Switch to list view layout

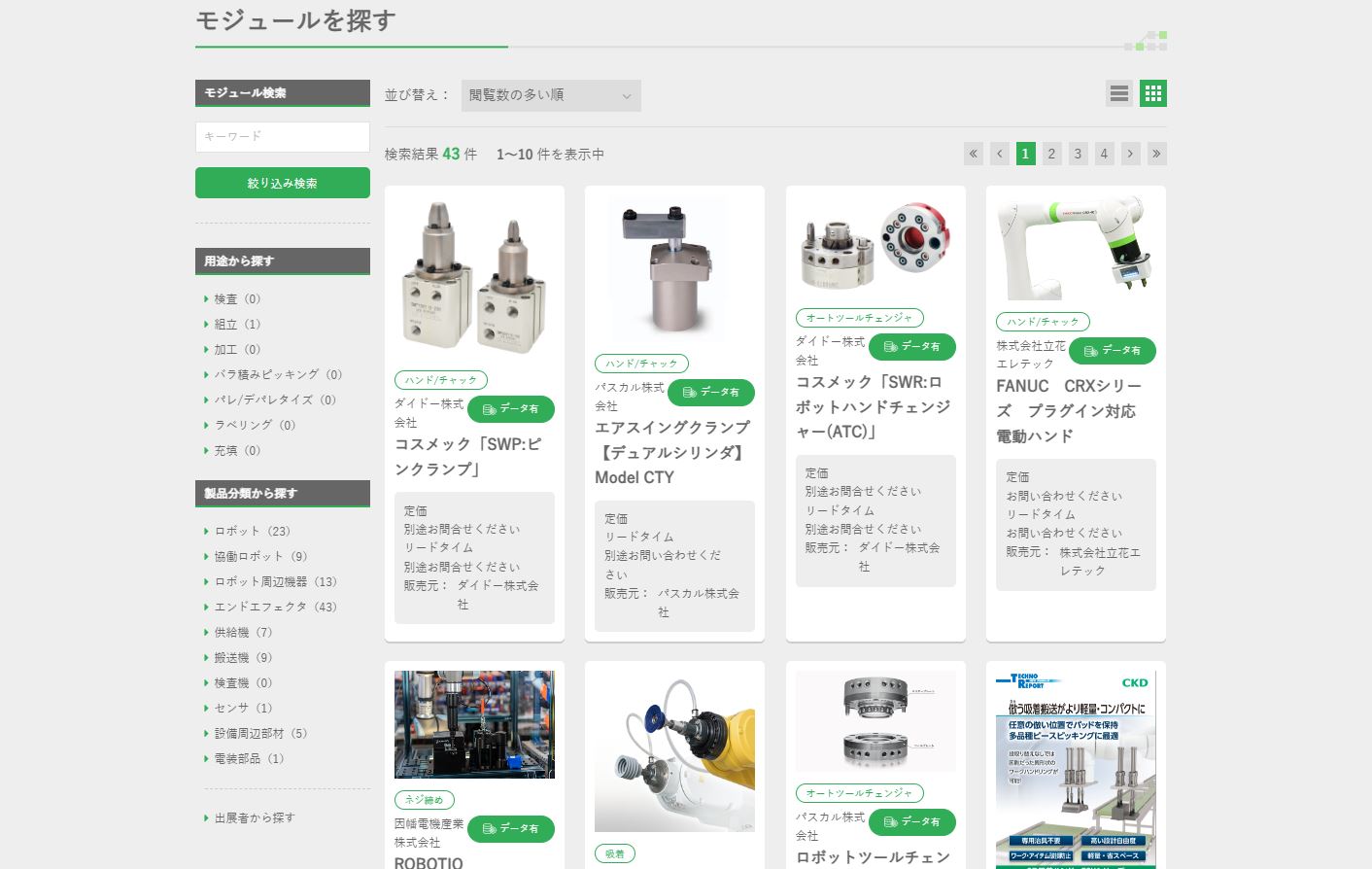coord(1118,93)
